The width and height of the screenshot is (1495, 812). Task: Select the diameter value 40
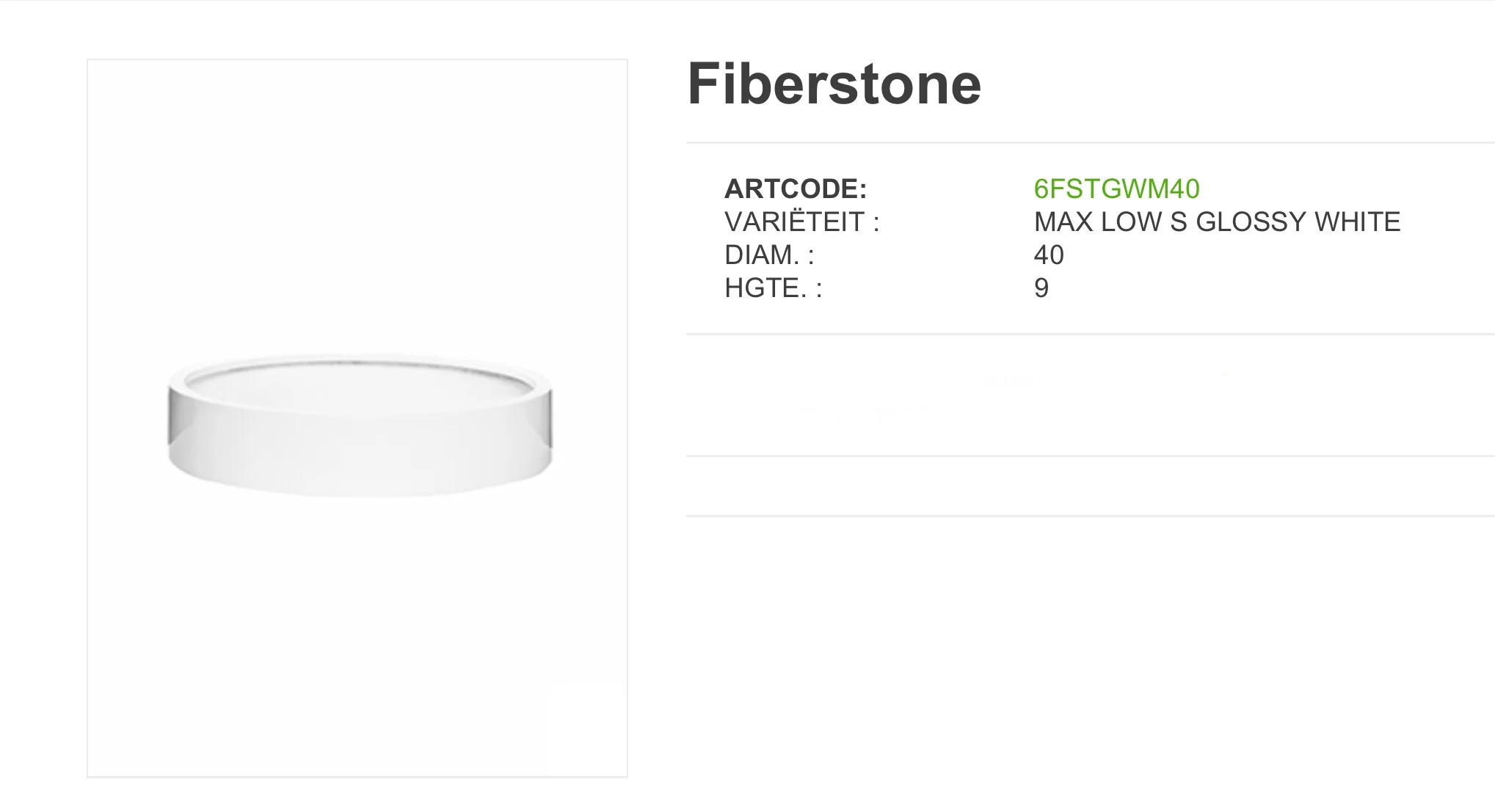(x=1049, y=255)
